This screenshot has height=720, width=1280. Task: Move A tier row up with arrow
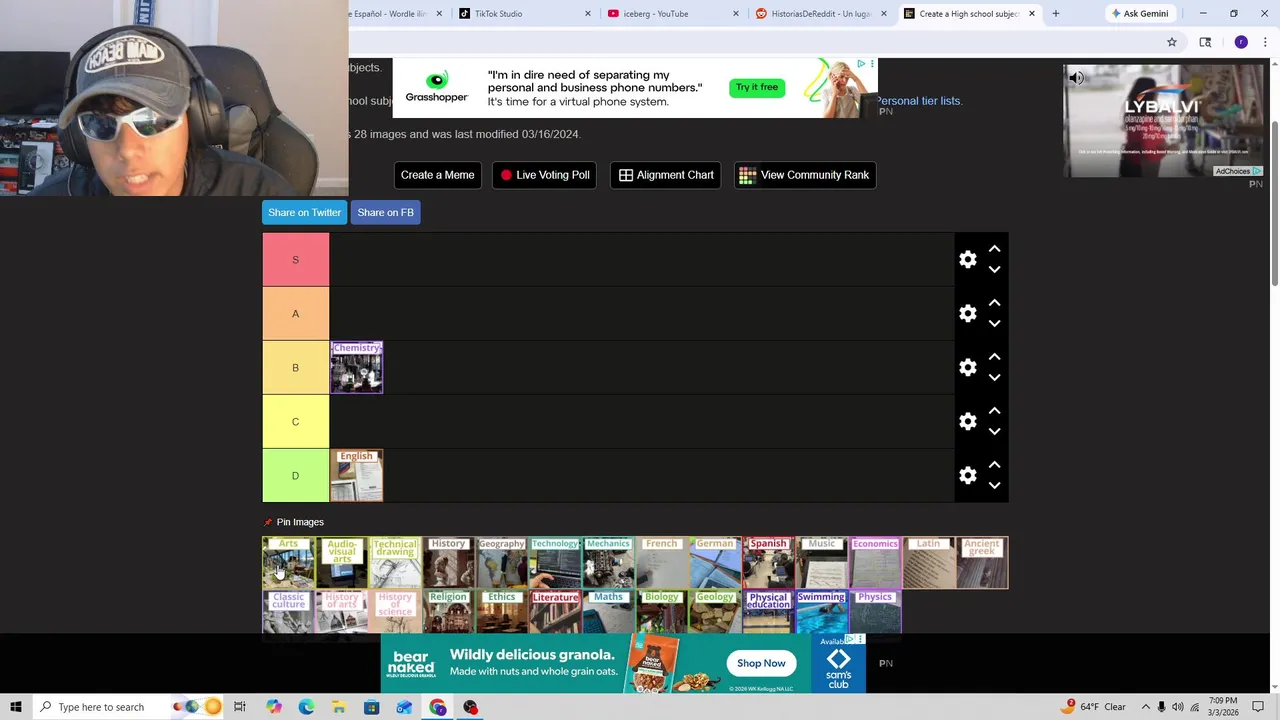point(994,303)
